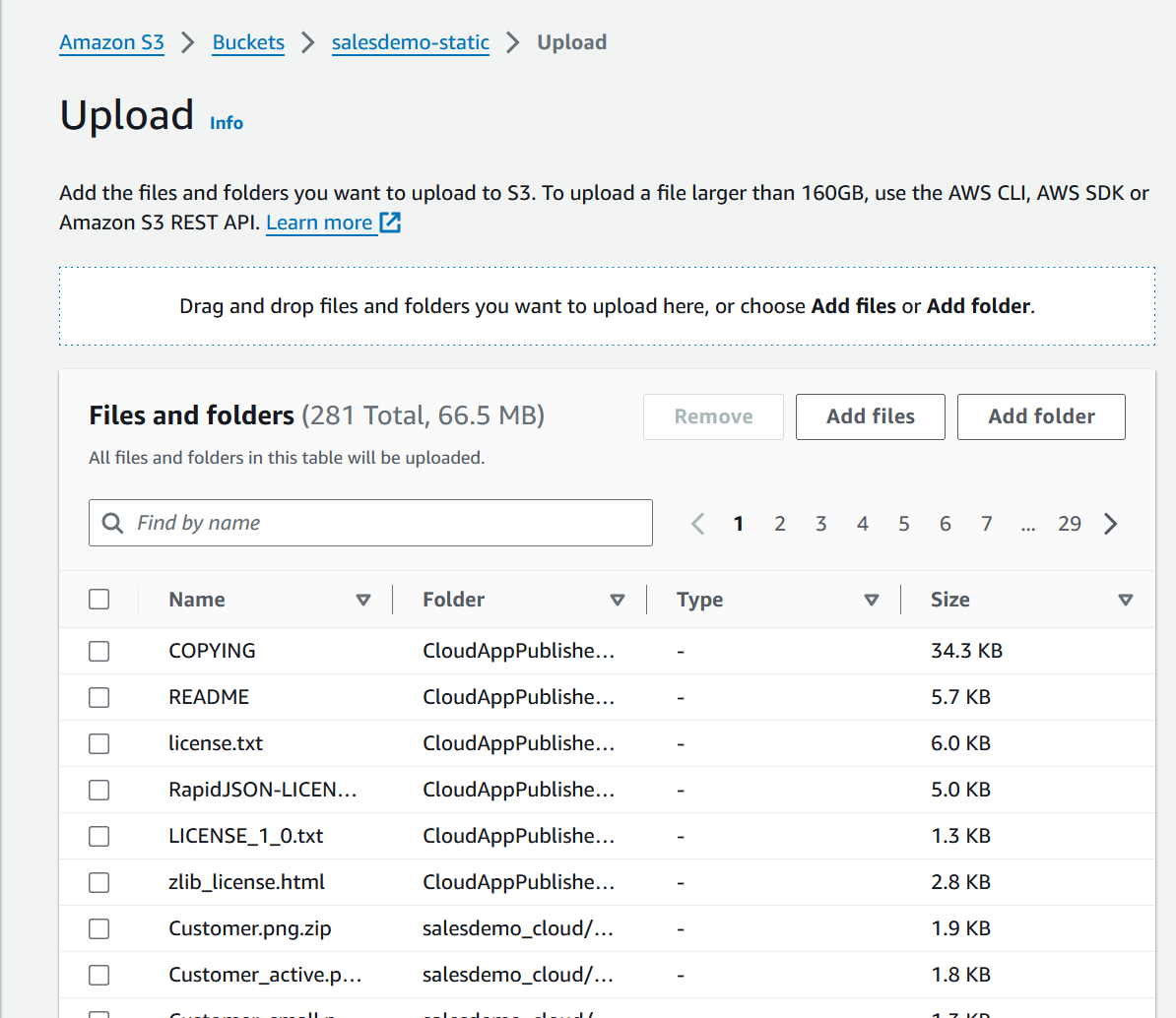Check the select-all checkbox in table header
Viewport: 1176px width, 1018px height.
coord(98,599)
